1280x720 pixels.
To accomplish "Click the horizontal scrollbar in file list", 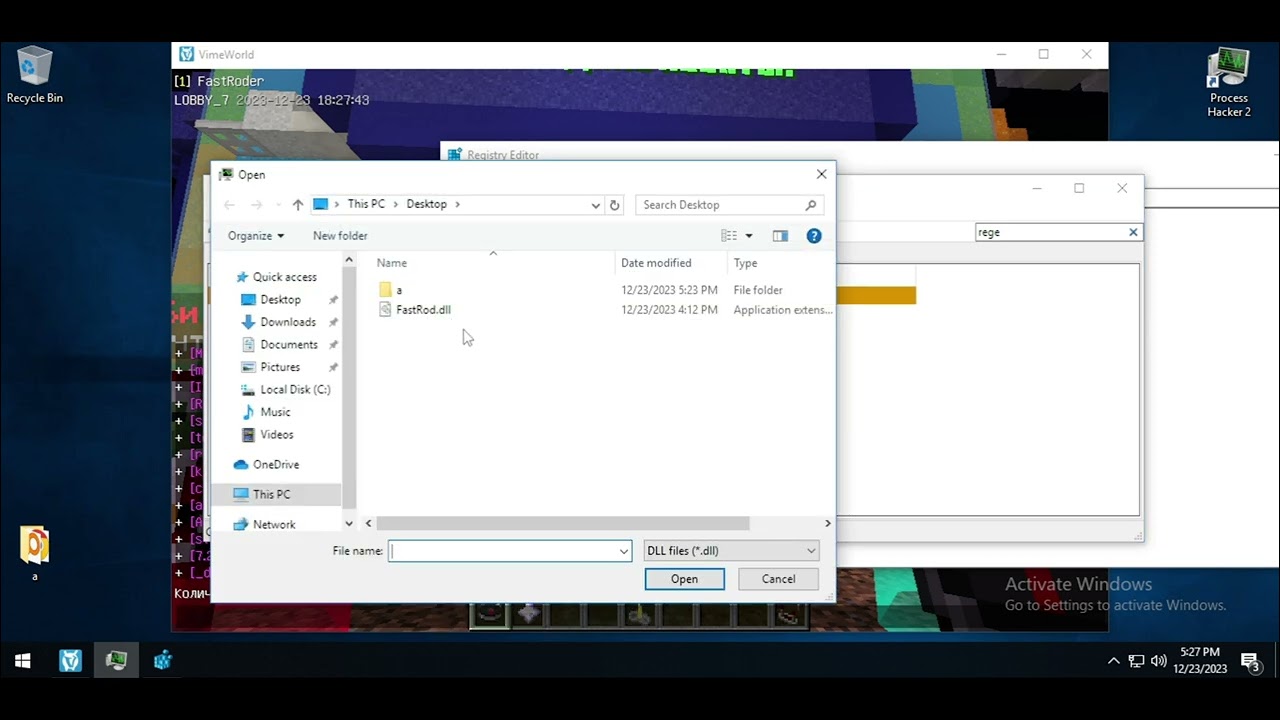I will 562,523.
